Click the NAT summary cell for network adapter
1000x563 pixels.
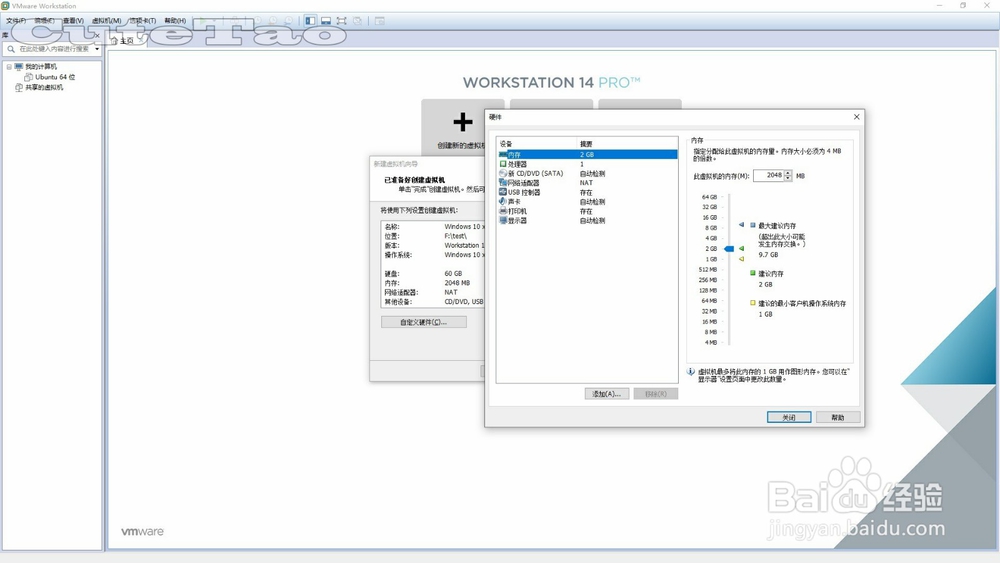[586, 183]
